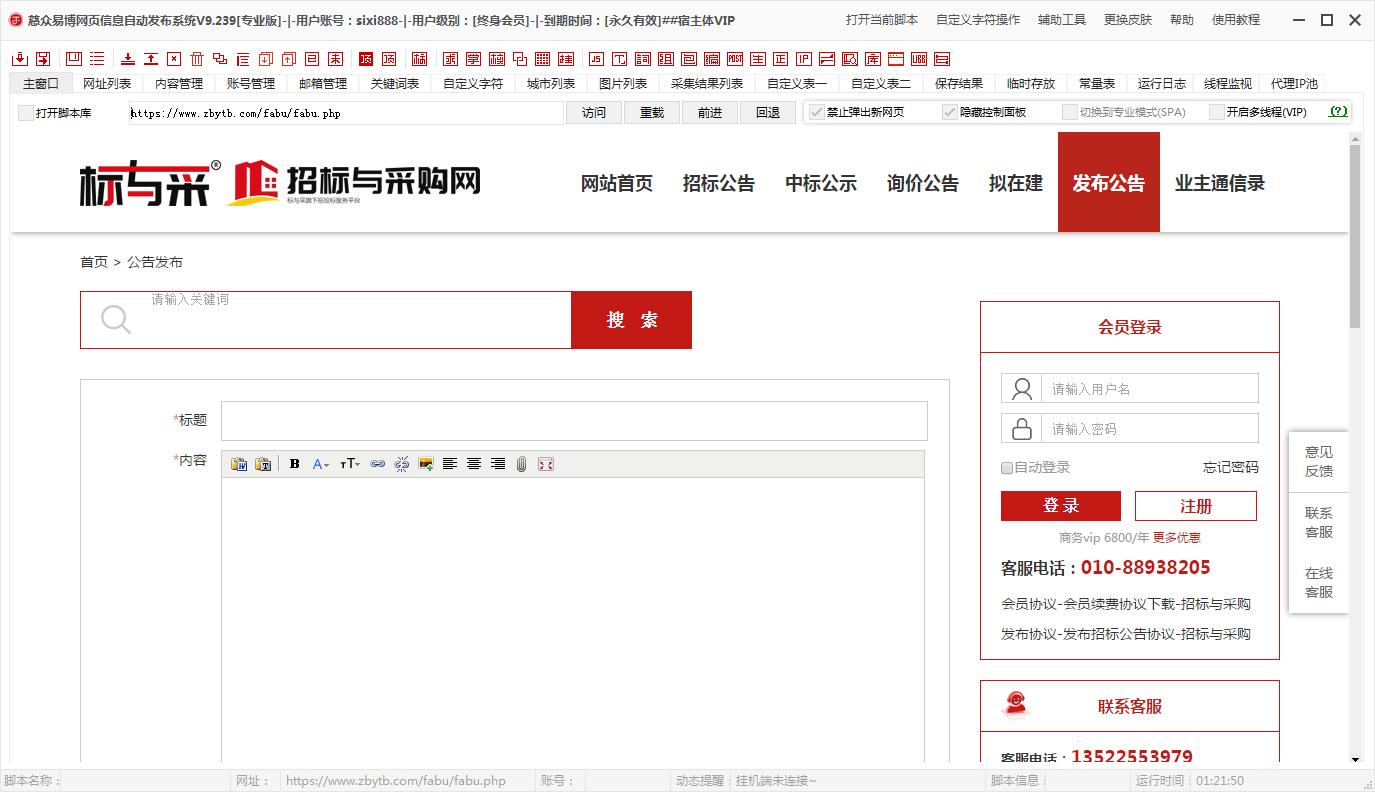The width and height of the screenshot is (1375, 792).
Task: Paste as plain text in editor
Action: 263,464
